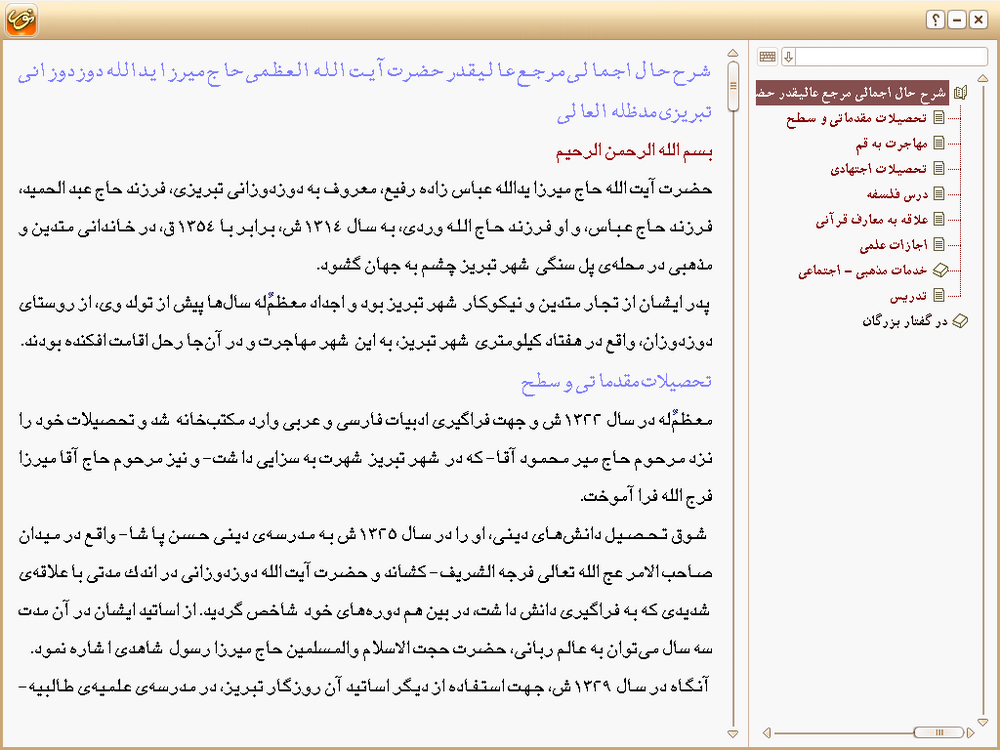Click the down arrow of the text scrollbar

tap(733, 734)
